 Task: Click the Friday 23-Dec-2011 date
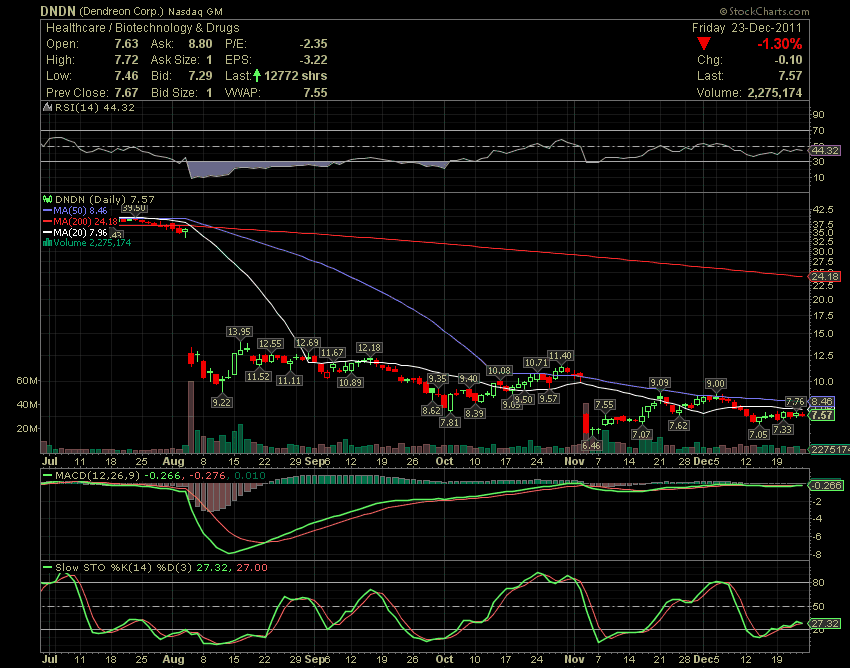(x=747, y=28)
